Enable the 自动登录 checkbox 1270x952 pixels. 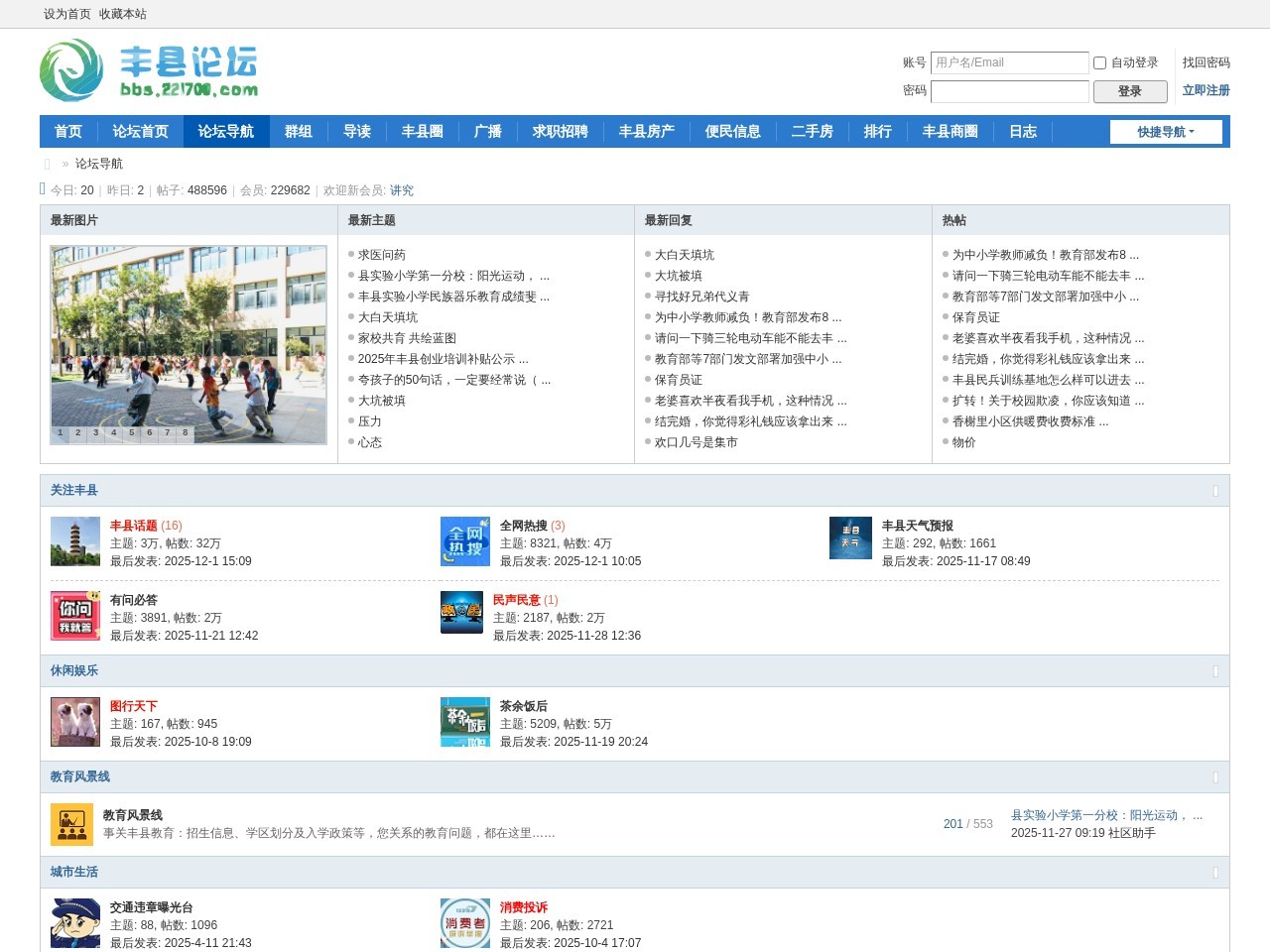pyautogui.click(x=1099, y=63)
